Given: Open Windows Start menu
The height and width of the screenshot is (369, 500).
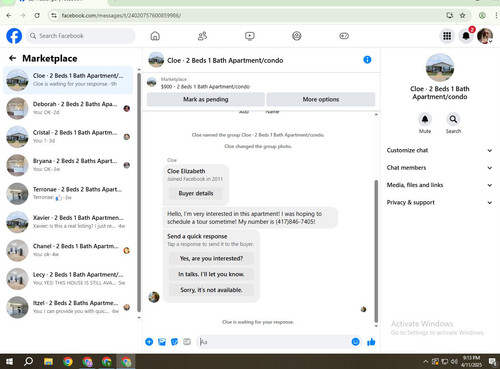Looking at the screenshot, I should tap(9, 361).
